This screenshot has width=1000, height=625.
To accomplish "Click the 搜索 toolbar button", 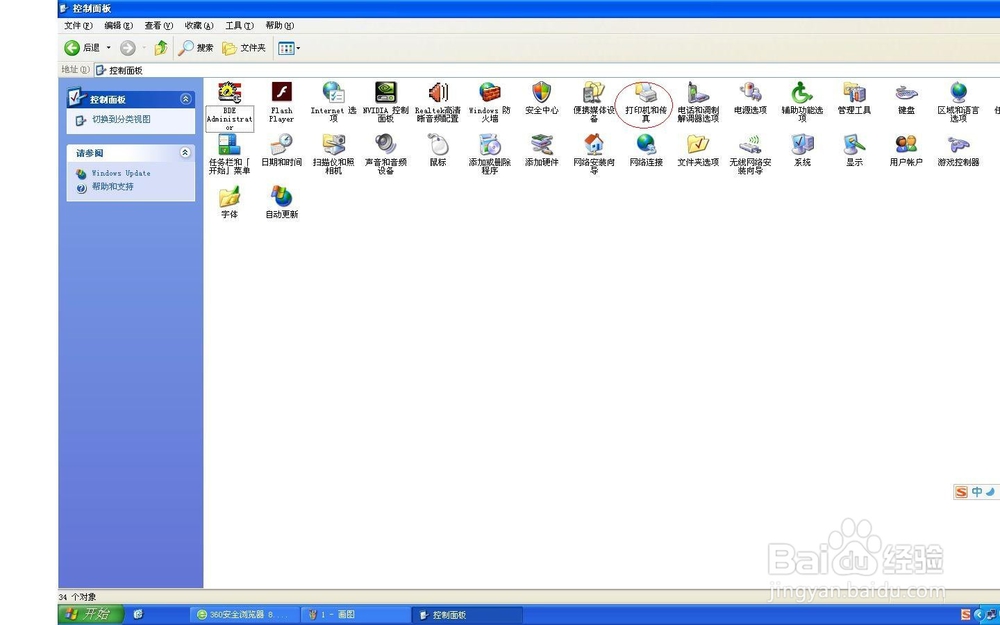I will pos(196,48).
